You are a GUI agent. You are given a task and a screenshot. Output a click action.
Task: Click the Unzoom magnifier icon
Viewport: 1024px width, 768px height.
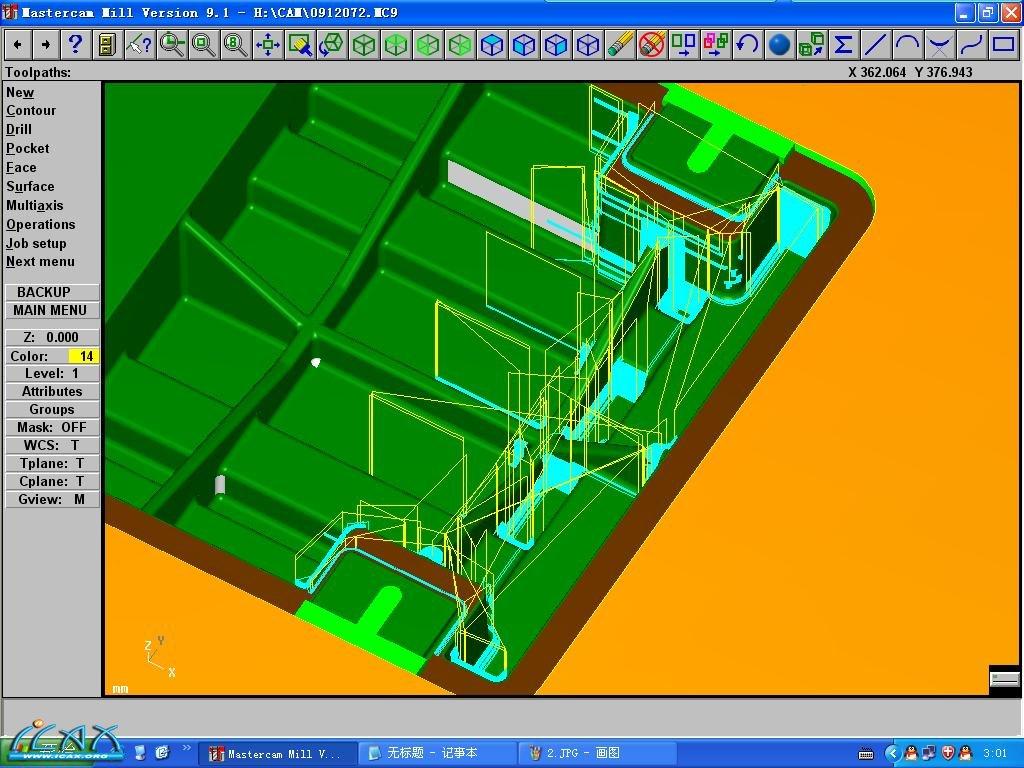[203, 45]
